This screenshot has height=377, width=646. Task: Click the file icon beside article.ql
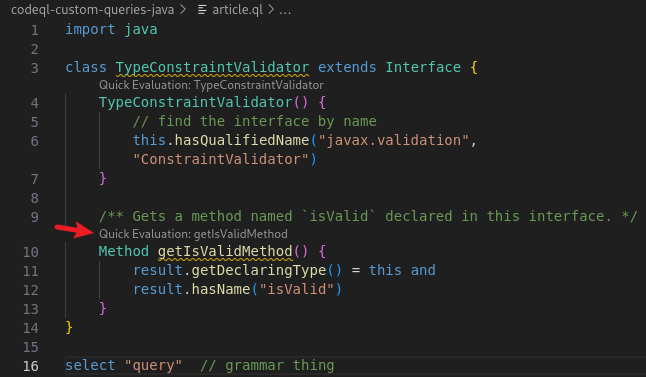tap(202, 9)
